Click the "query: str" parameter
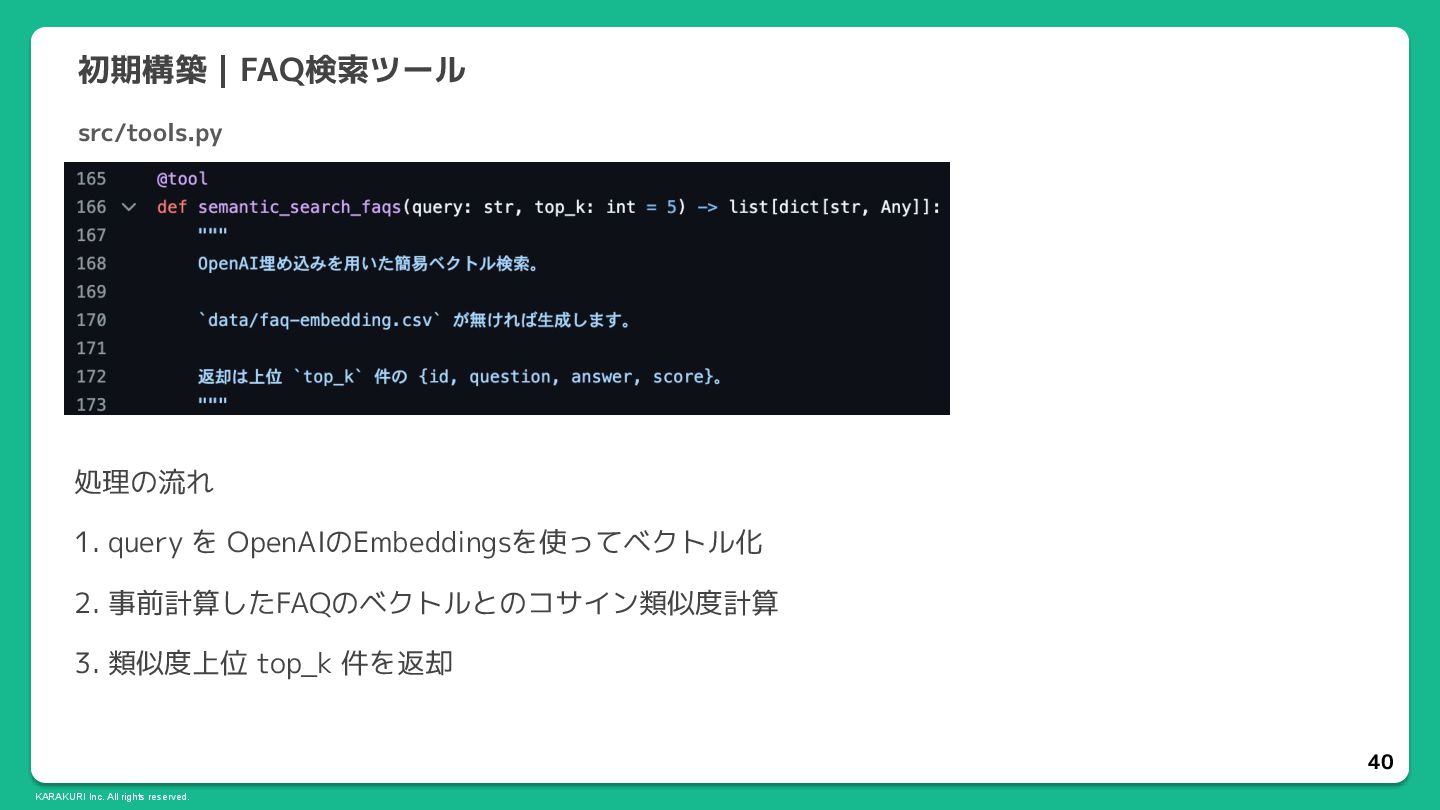The width and height of the screenshot is (1440, 810). tap(463, 207)
